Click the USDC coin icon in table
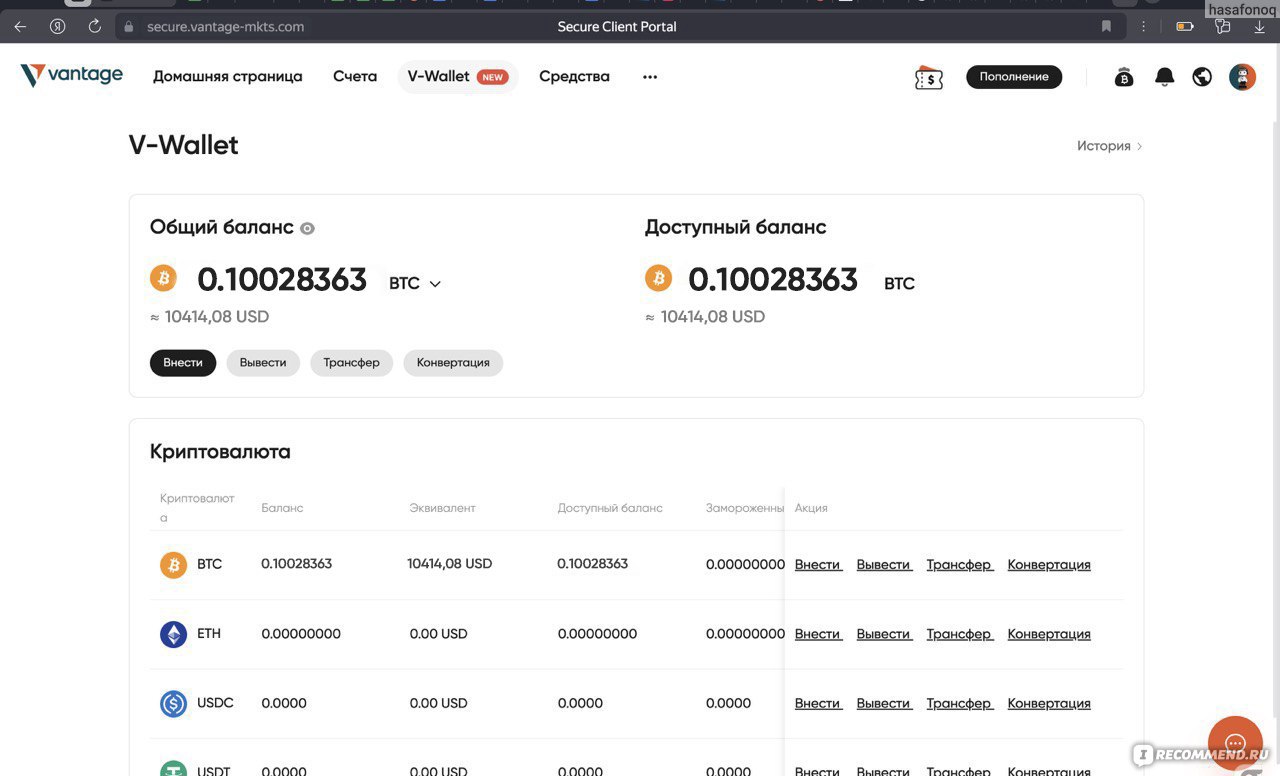 pyautogui.click(x=173, y=704)
